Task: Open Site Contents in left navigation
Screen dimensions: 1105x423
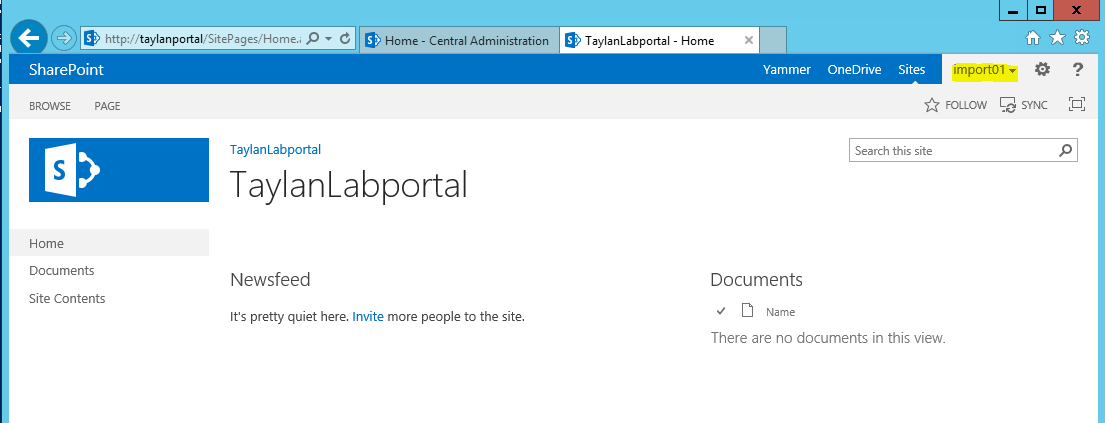Action: [67, 298]
